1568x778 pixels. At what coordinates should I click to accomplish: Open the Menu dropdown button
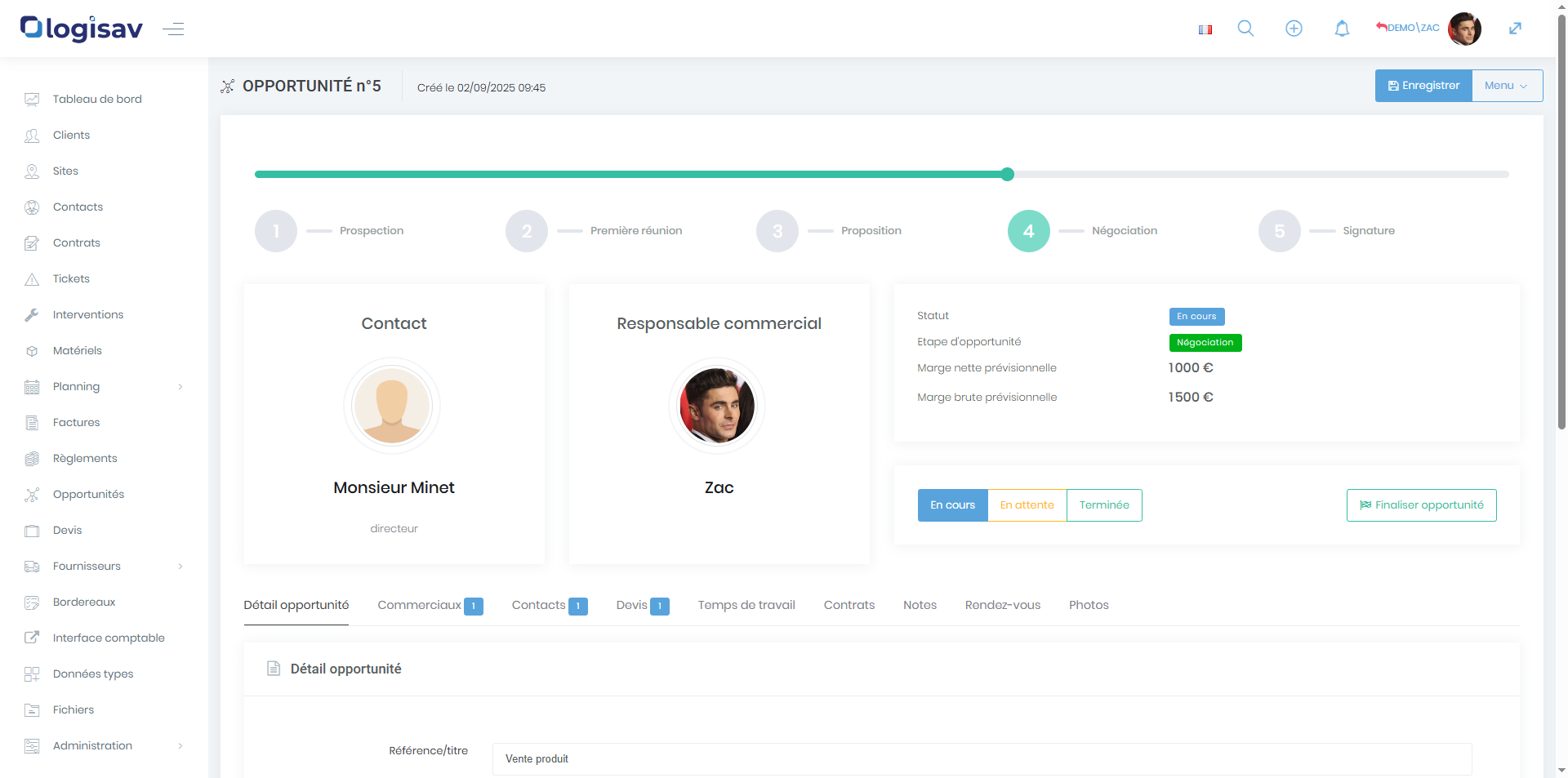pos(1507,86)
